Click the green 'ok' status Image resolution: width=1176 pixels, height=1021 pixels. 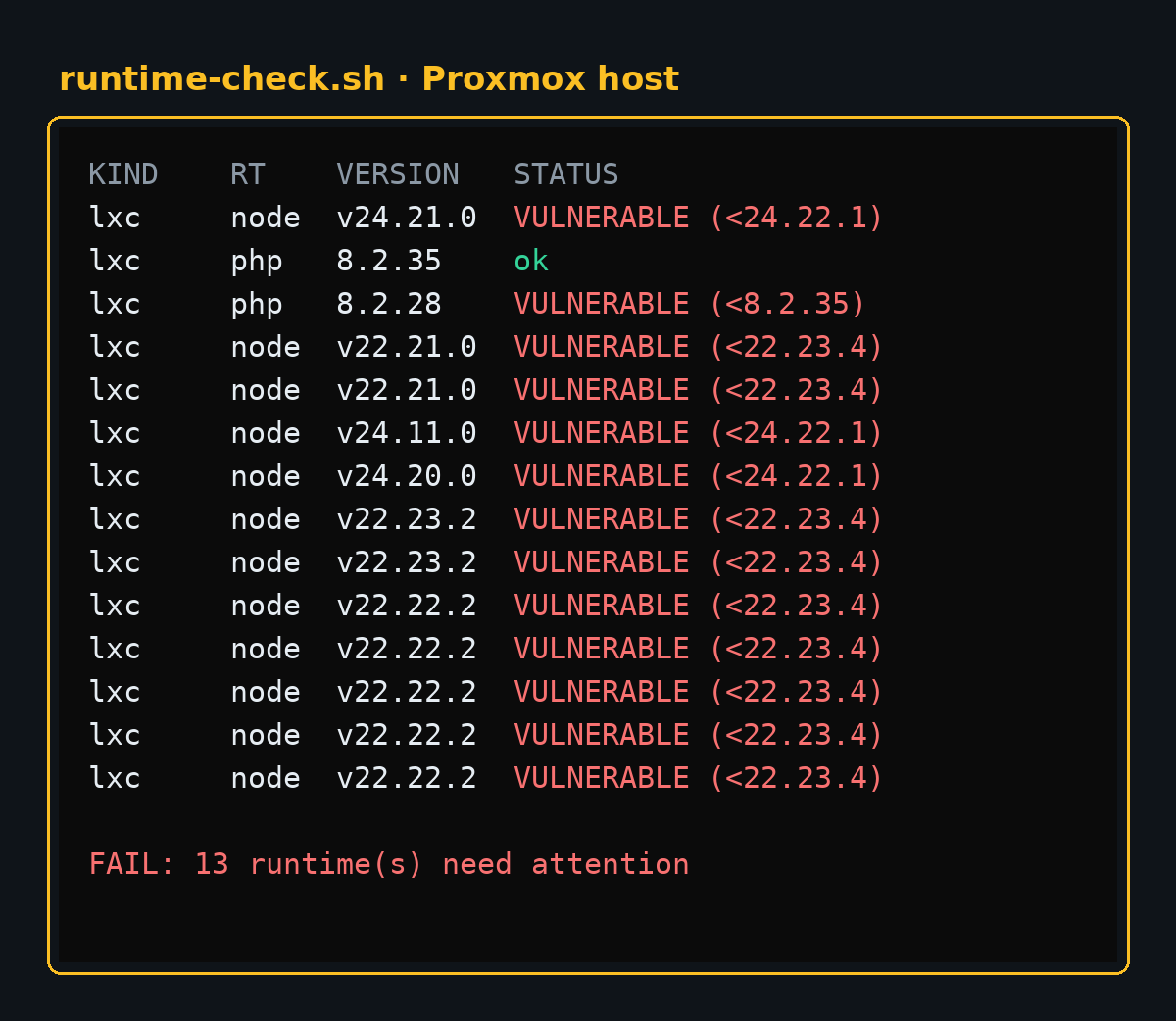point(531,261)
